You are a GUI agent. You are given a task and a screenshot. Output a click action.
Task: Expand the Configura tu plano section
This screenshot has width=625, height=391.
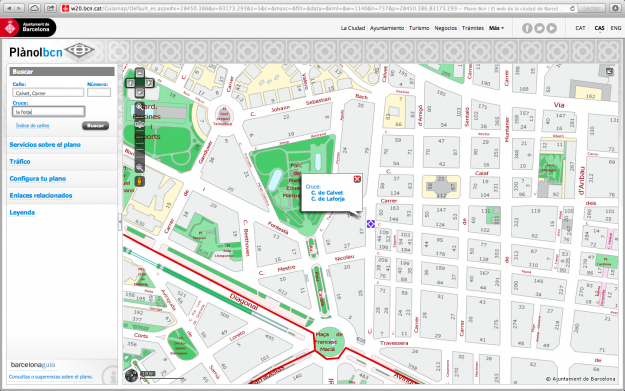38,179
